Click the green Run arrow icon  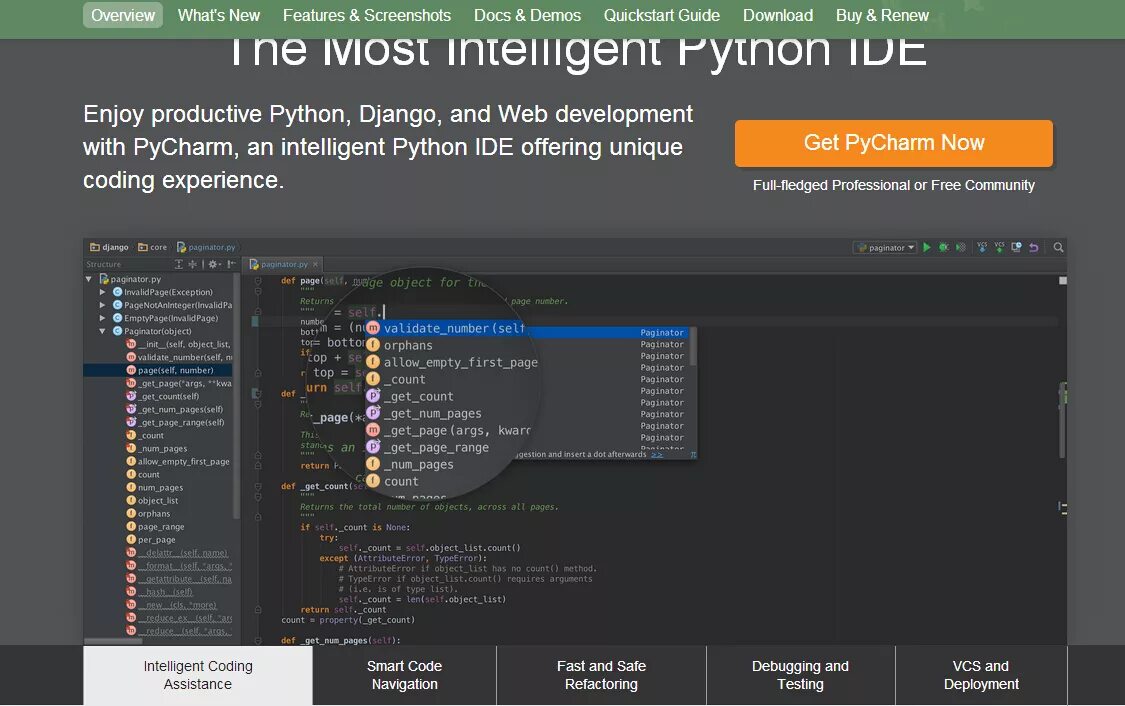(926, 248)
